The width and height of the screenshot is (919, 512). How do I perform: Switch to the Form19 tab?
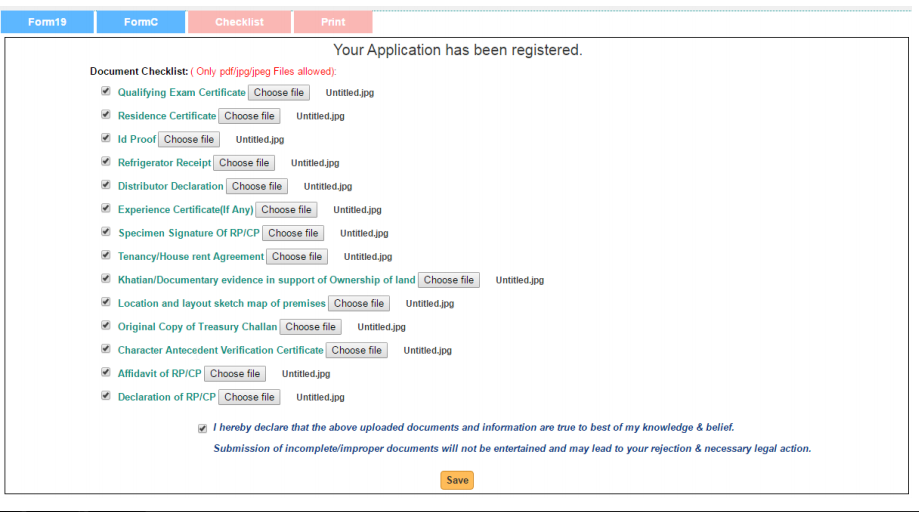[47, 22]
